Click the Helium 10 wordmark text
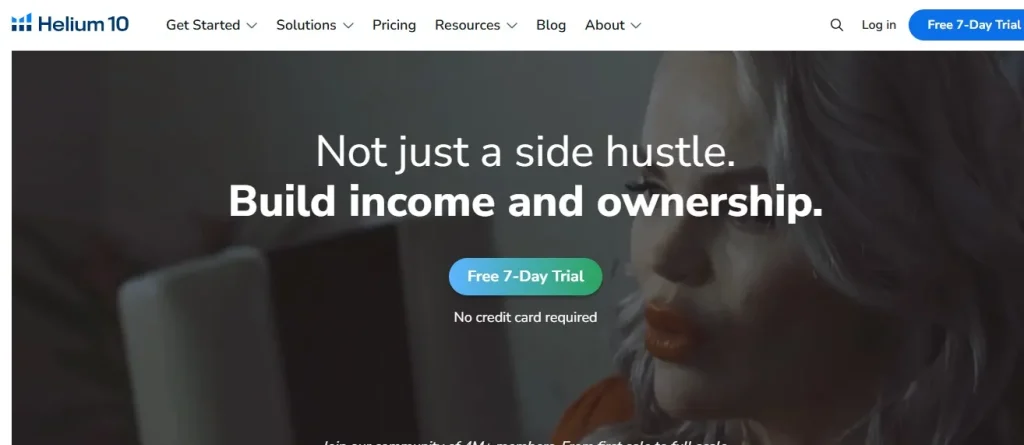Viewport: 1024px width, 445px height. [84, 25]
